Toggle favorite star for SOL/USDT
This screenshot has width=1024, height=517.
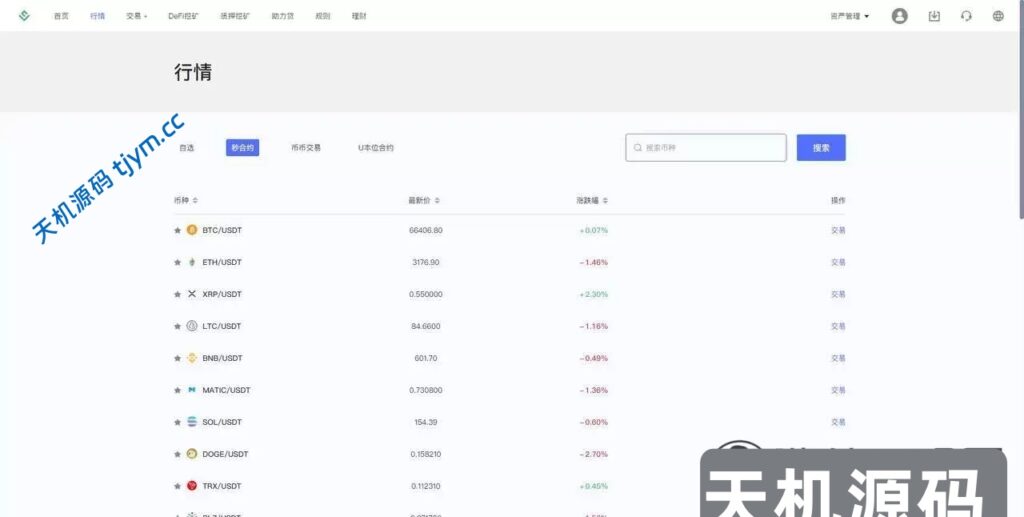click(178, 422)
